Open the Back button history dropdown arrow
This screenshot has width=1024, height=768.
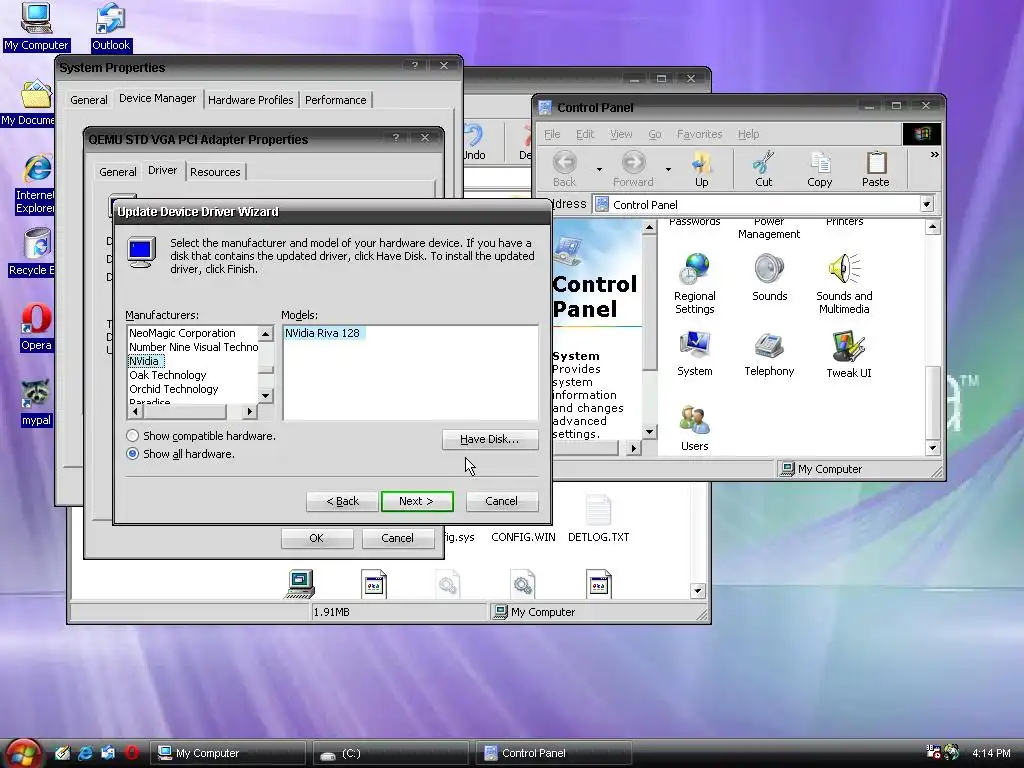(x=599, y=169)
